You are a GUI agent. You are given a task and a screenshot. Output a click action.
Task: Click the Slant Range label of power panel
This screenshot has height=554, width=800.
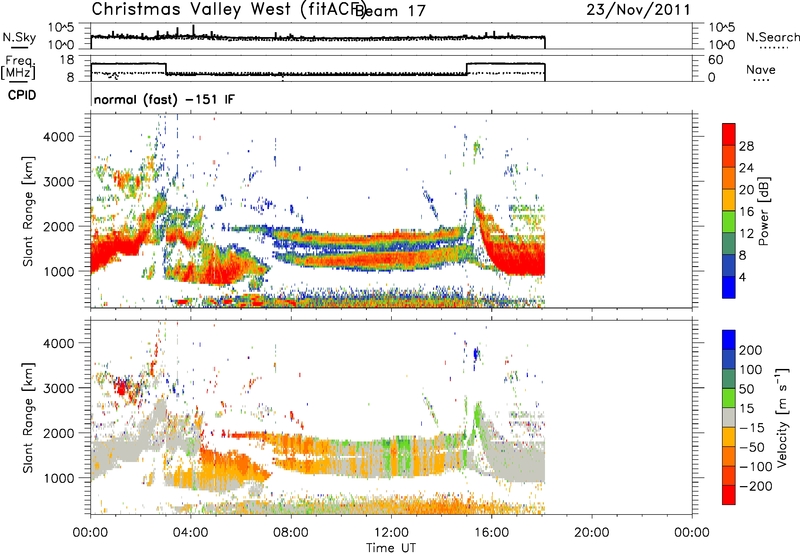pos(28,211)
